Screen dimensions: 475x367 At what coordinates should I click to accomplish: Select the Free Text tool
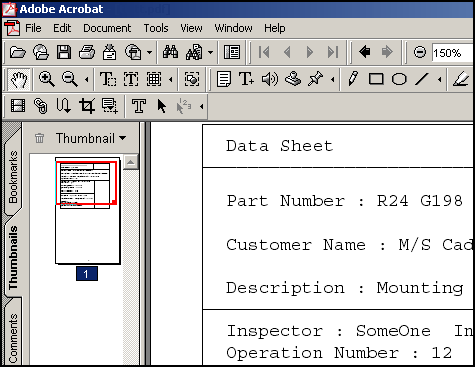(246, 79)
